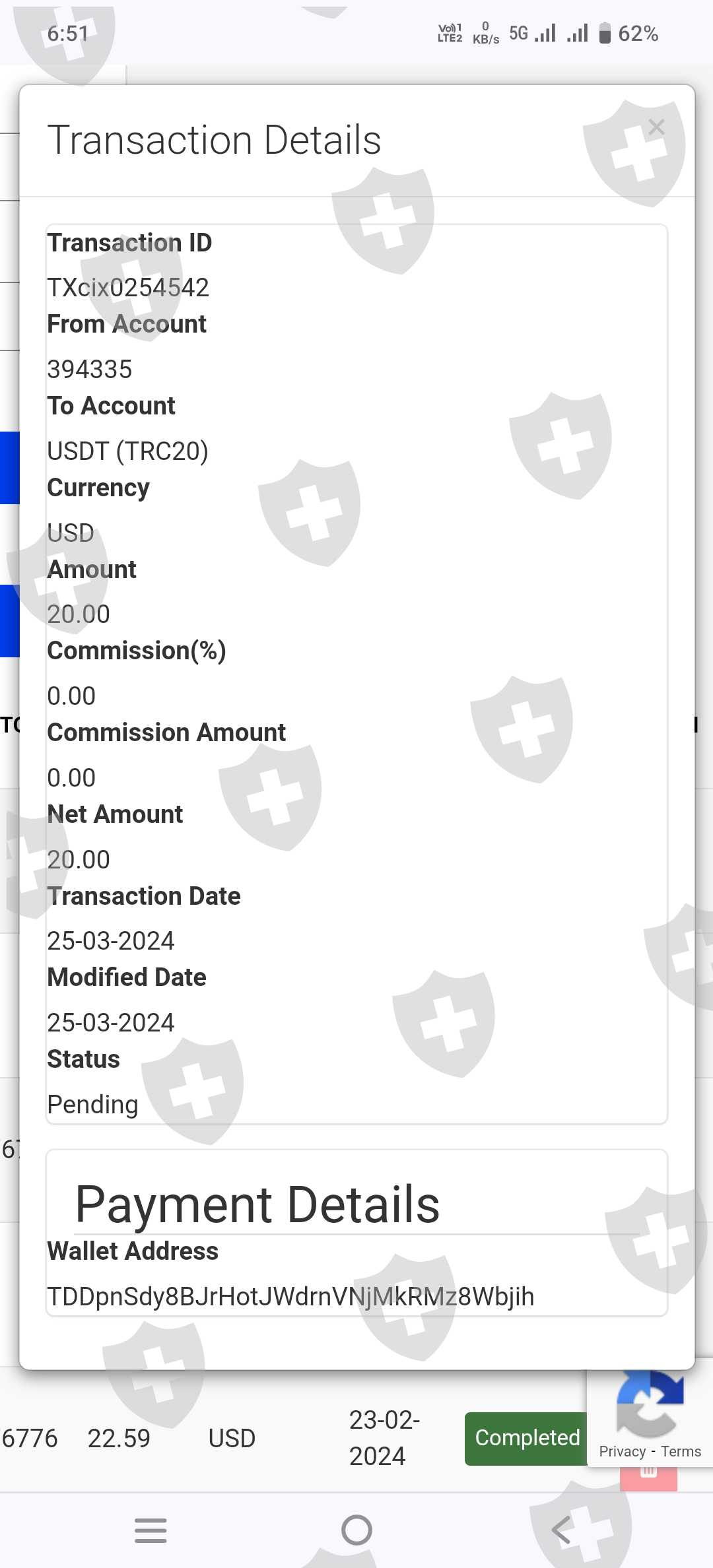Tap the 5G signal indicator
The width and height of the screenshot is (713, 1568).
(x=519, y=33)
